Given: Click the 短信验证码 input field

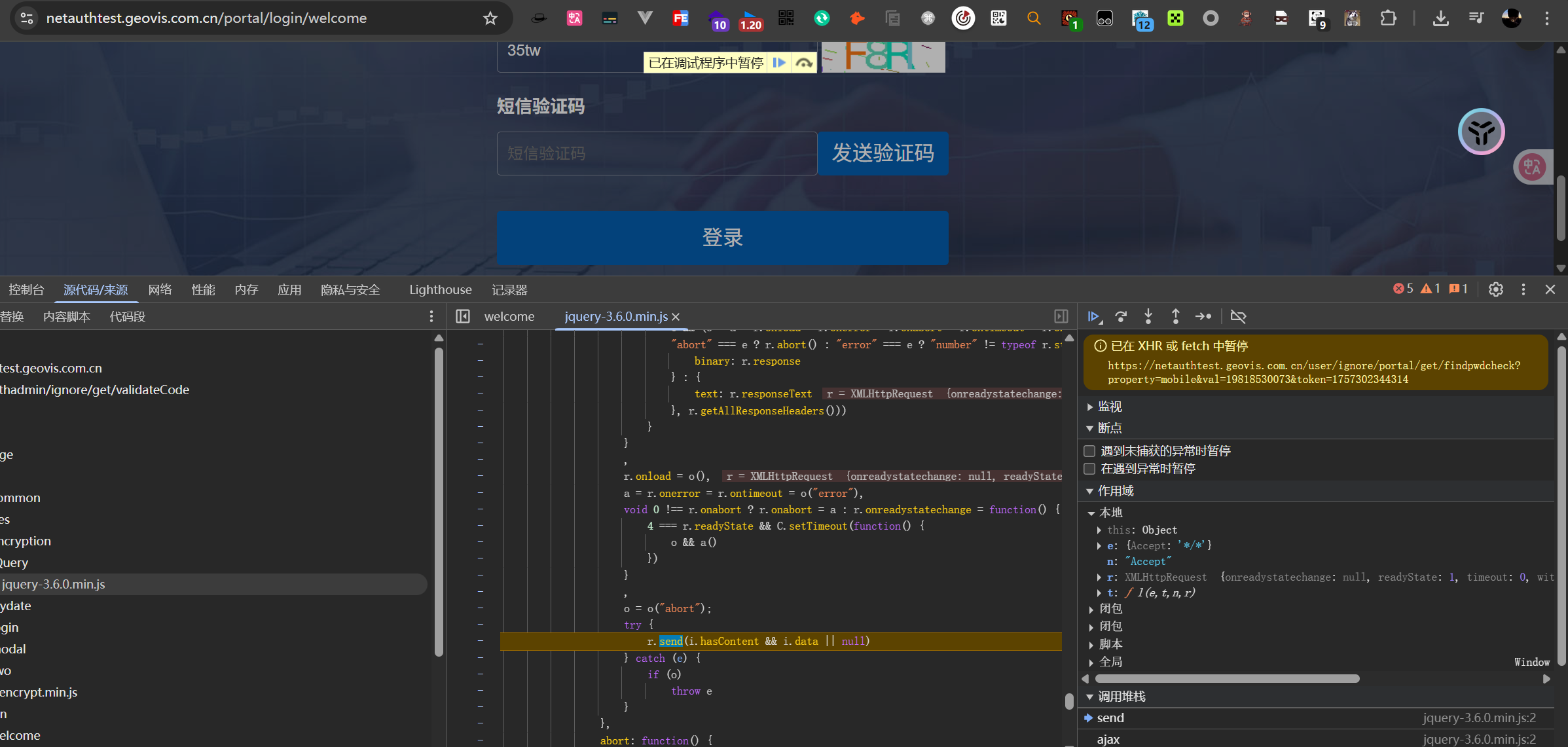Looking at the screenshot, I should [657, 153].
